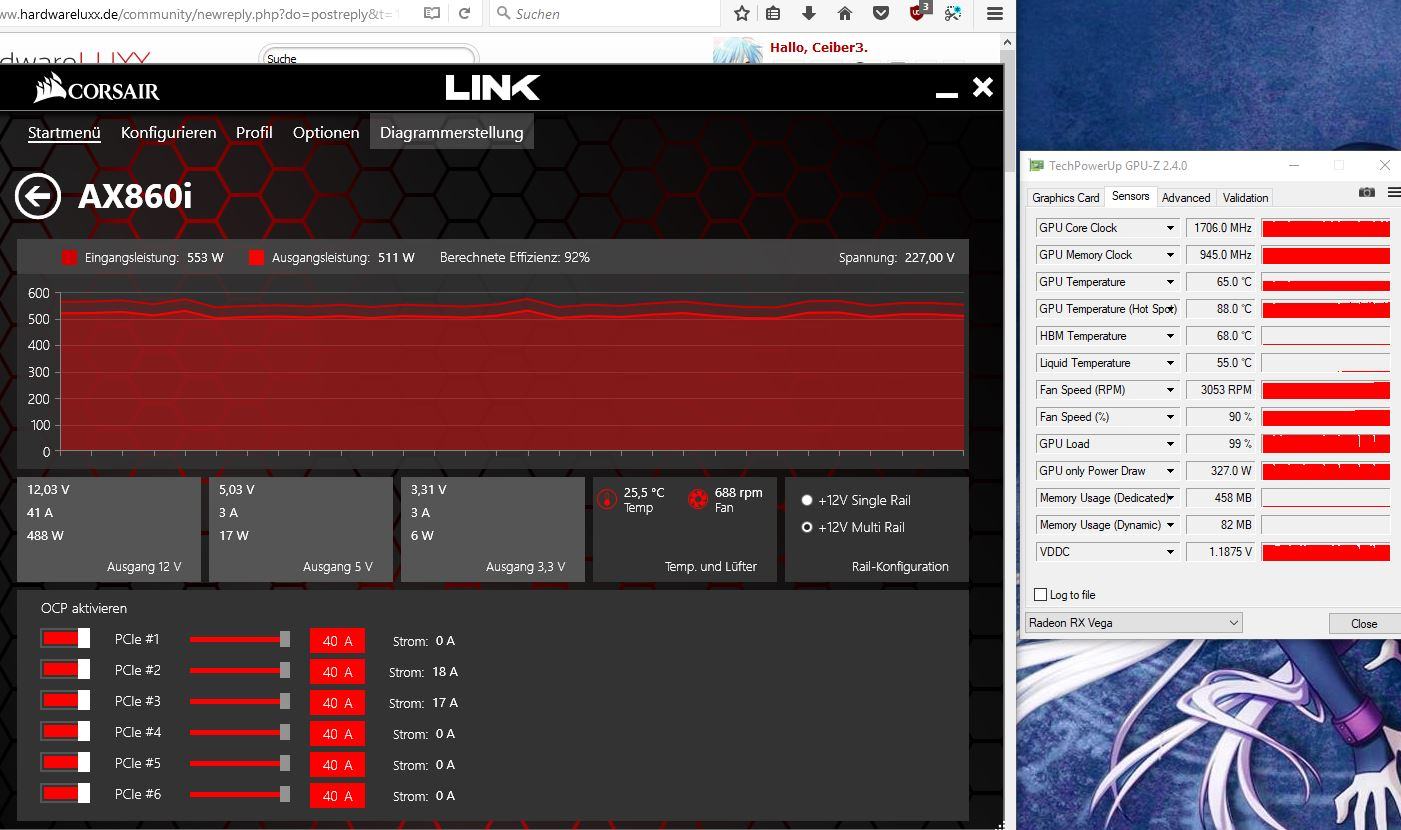The image size is (1401, 830).
Task: Click the Close button in GPU-Z
Action: click(x=1364, y=623)
